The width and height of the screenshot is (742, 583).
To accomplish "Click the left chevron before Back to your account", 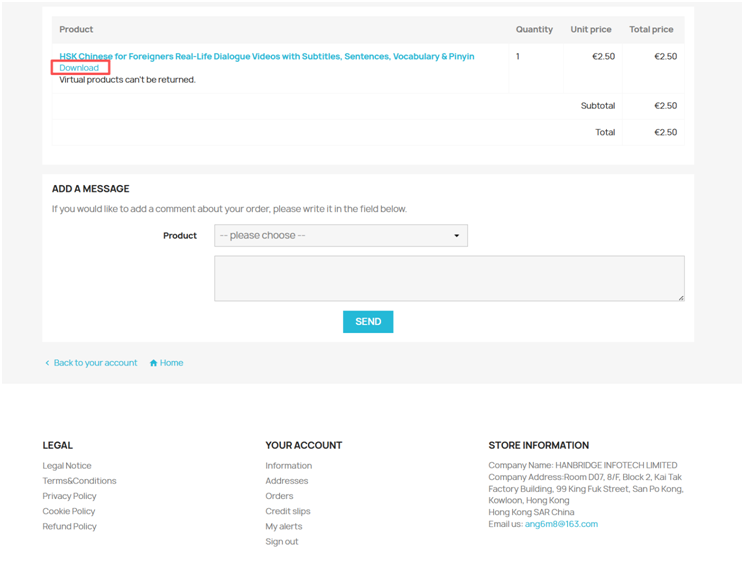I will [47, 362].
